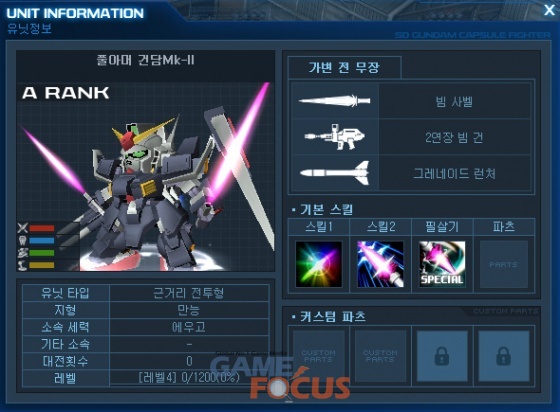
Task: Click the grenade launcher missile icon
Action: coord(335,173)
